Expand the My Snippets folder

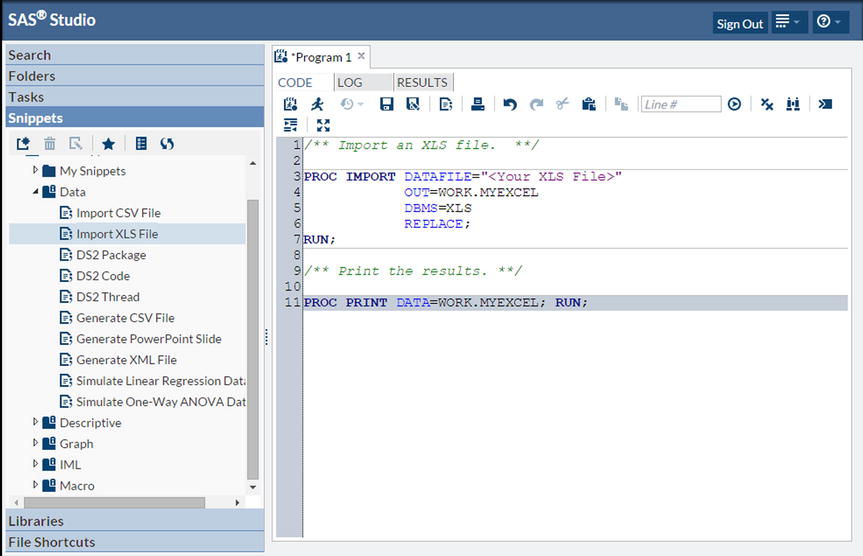point(35,170)
